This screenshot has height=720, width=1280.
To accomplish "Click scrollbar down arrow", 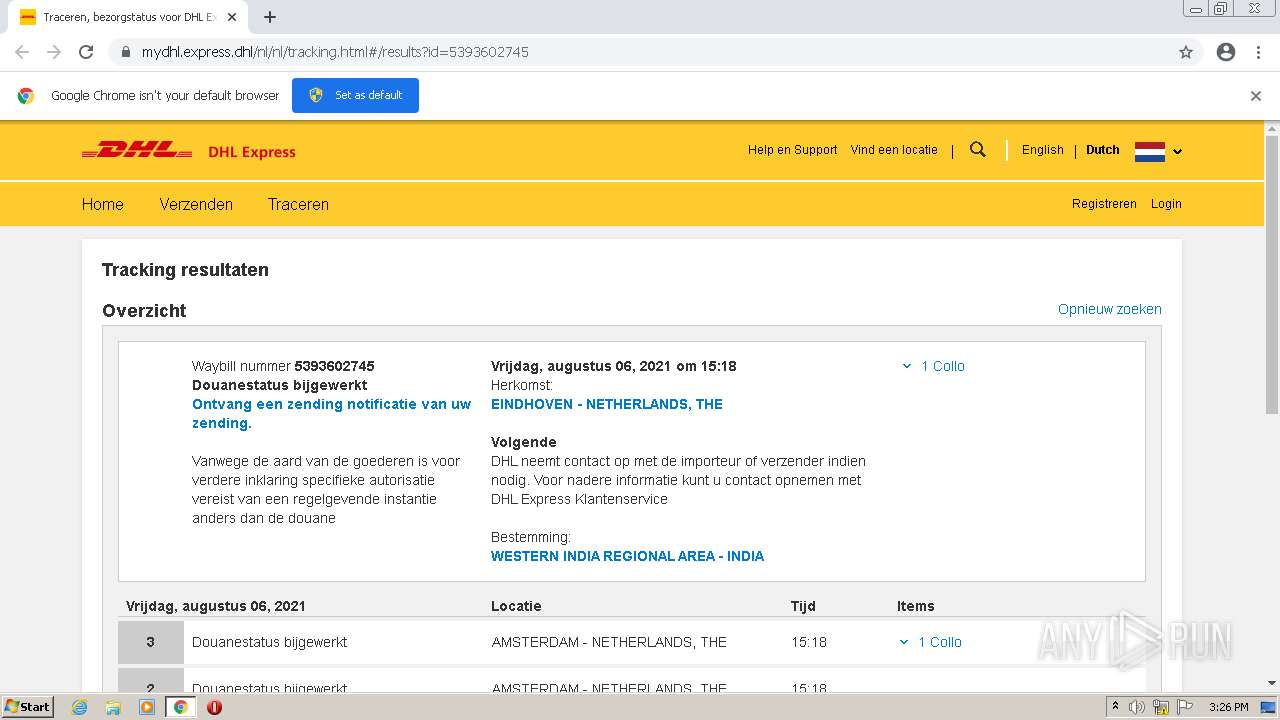I will (x=1272, y=683).
